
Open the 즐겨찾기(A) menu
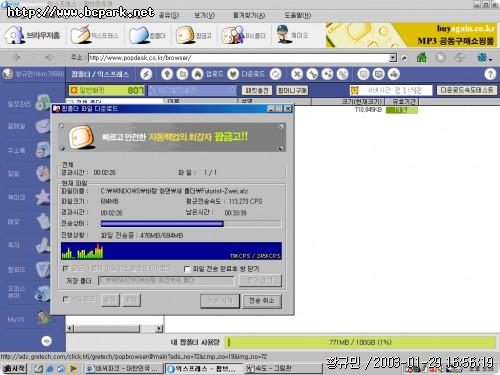[249, 15]
